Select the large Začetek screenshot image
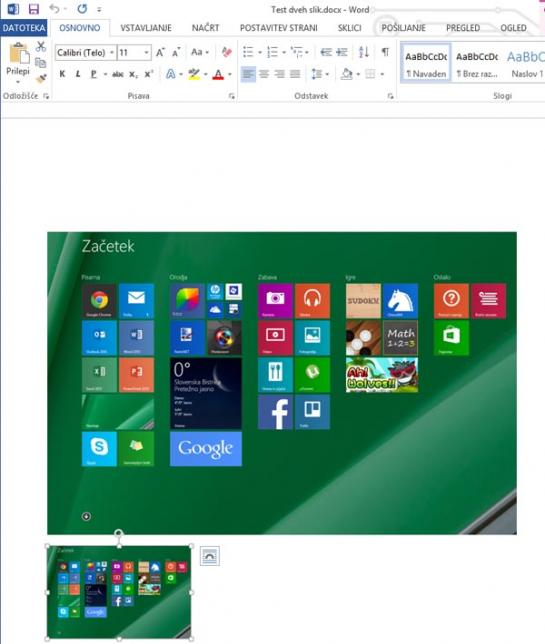The height and width of the screenshot is (644, 545). pyautogui.click(x=282, y=383)
